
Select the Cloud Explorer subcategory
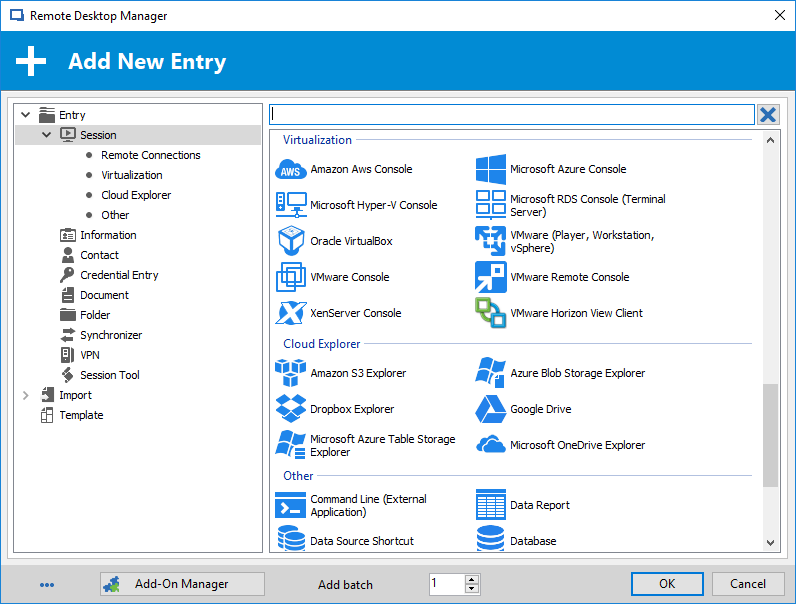136,195
